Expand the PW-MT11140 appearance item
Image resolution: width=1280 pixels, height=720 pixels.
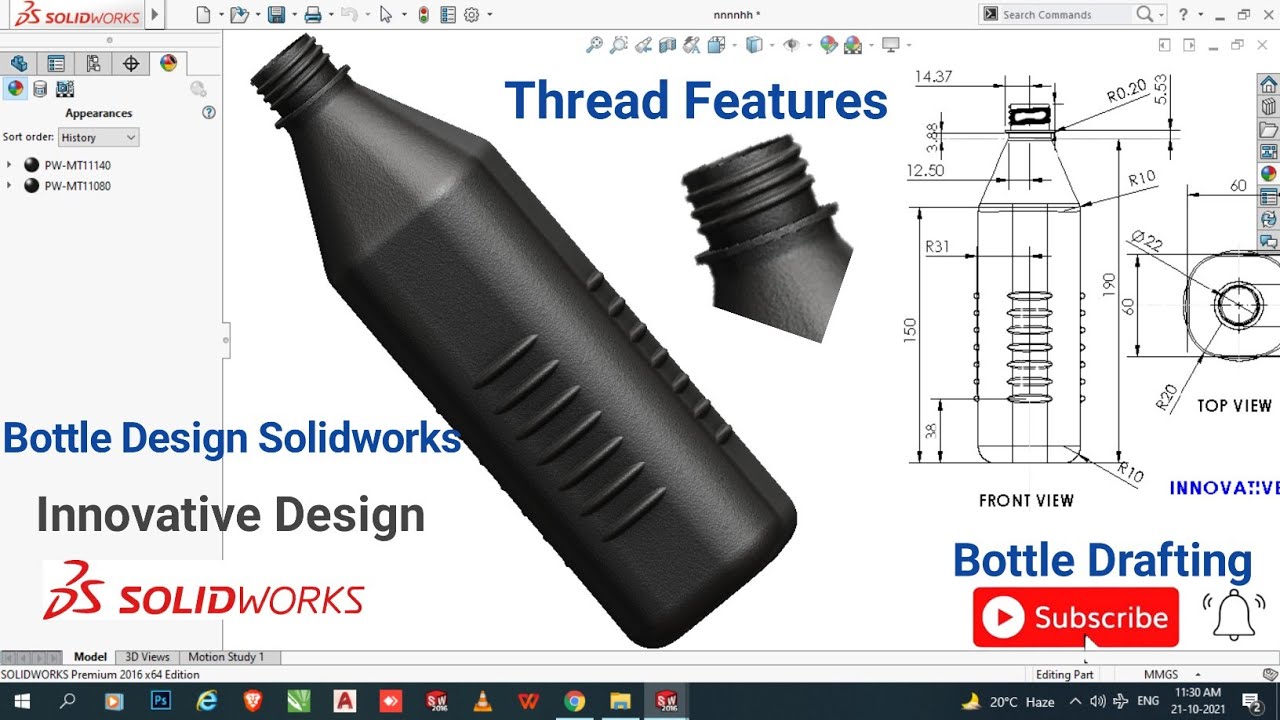click(x=9, y=164)
